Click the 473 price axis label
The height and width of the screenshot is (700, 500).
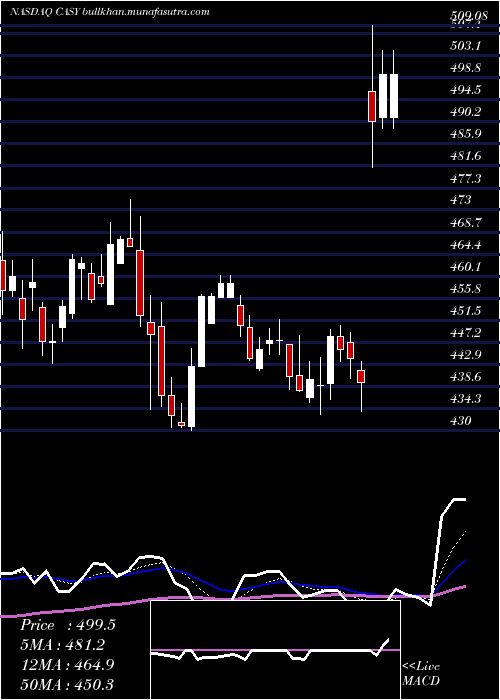461,200
